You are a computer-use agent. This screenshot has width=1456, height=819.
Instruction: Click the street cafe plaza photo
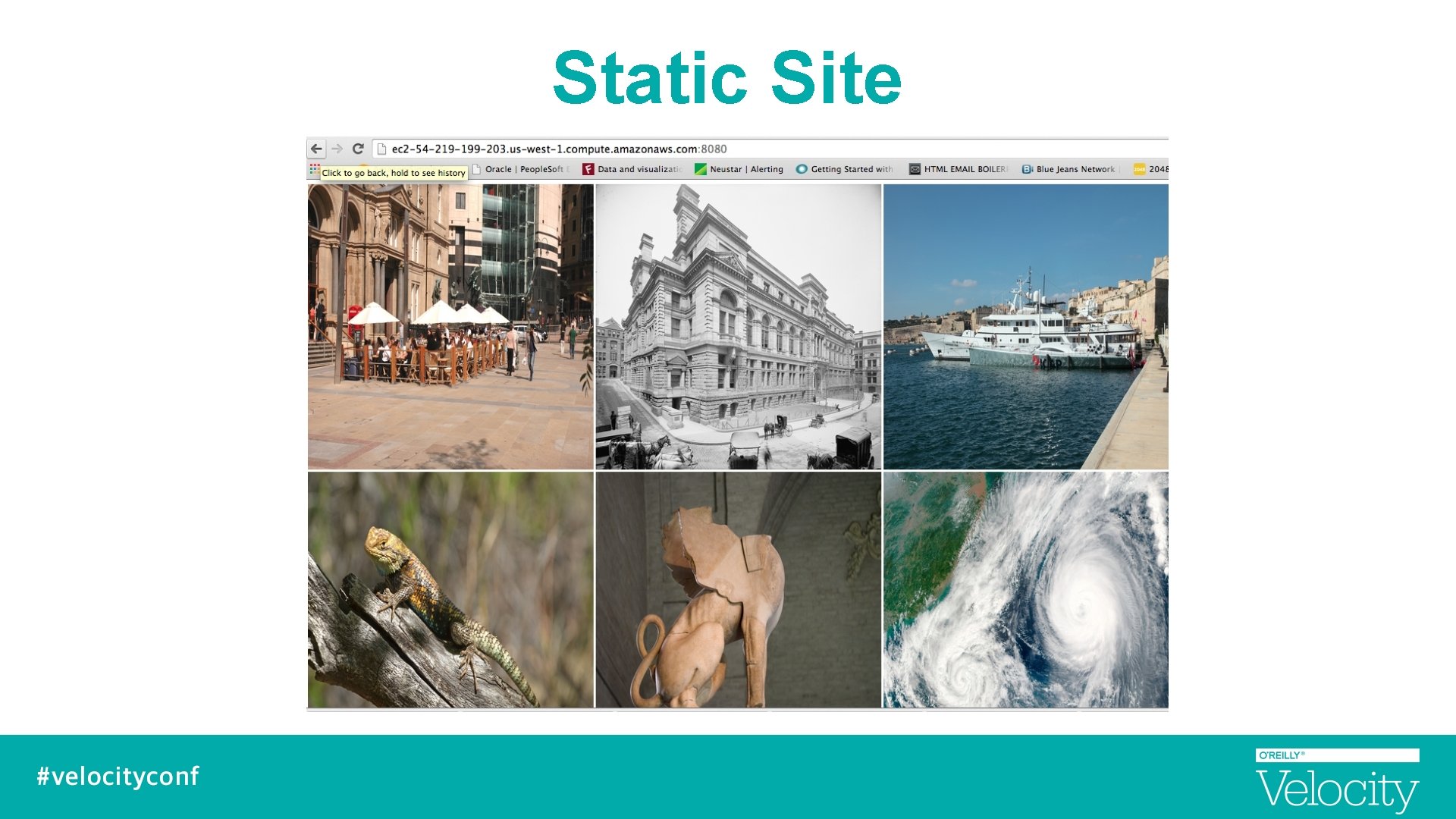(x=450, y=327)
